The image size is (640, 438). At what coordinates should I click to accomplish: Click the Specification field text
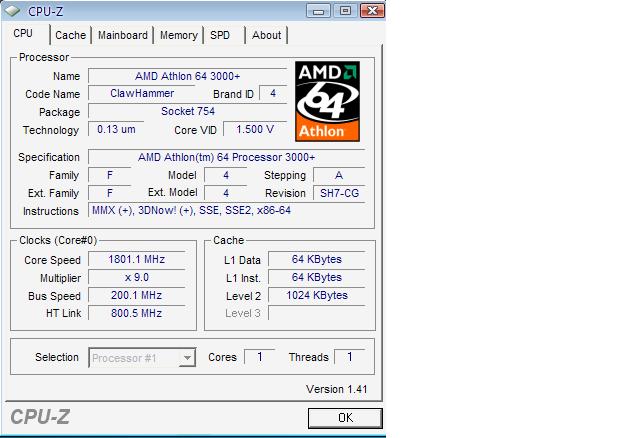227,157
